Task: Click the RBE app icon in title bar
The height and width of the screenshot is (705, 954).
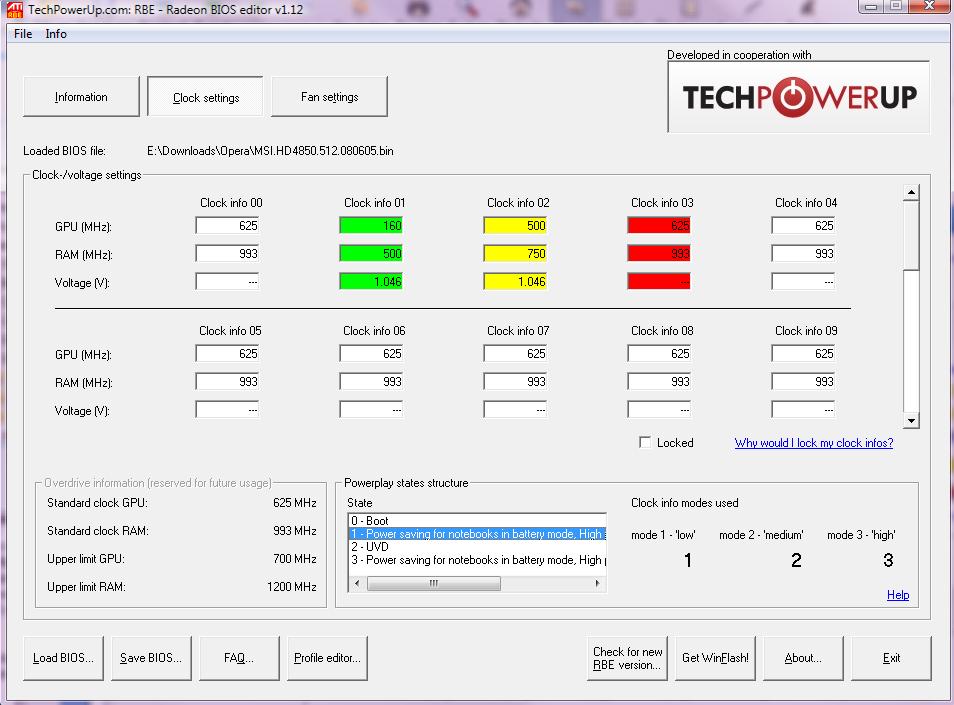Action: pos(15,9)
